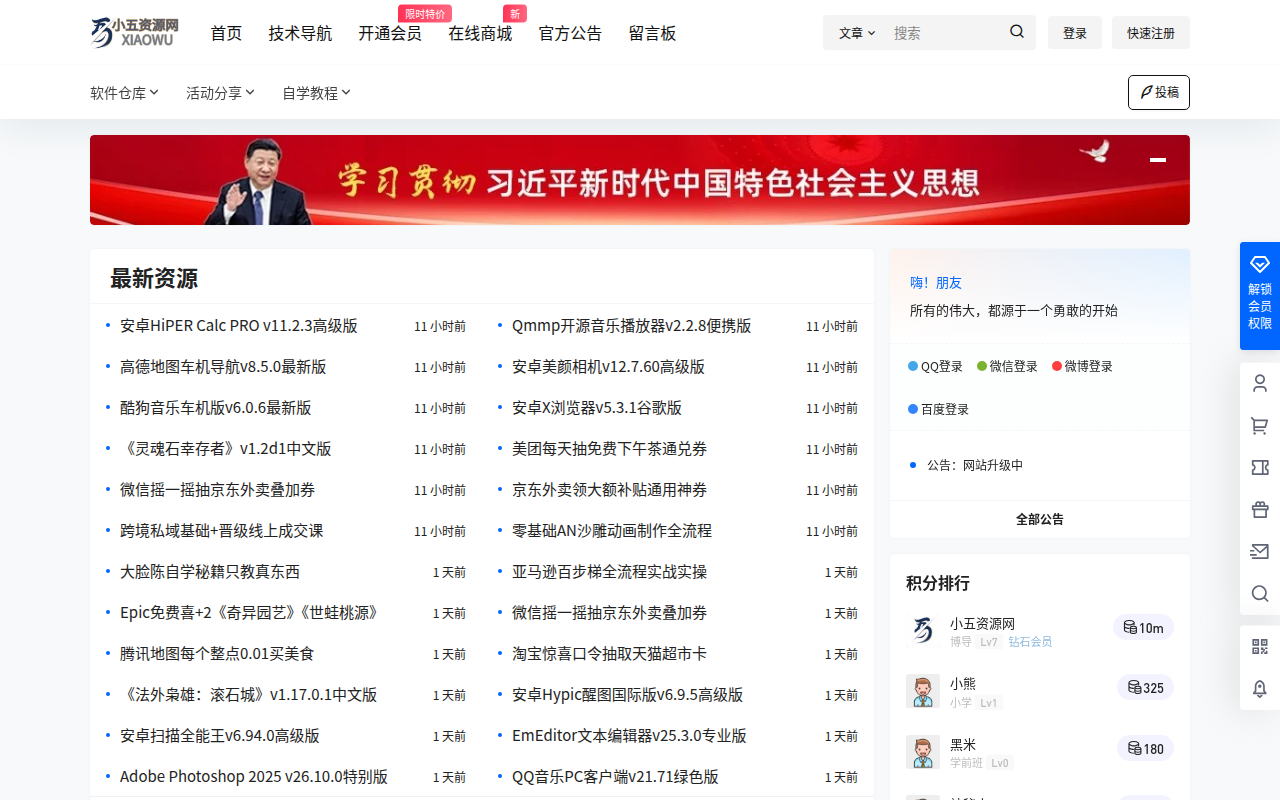
Task: Show the QR code icon in sidebar
Action: coord(1260,646)
